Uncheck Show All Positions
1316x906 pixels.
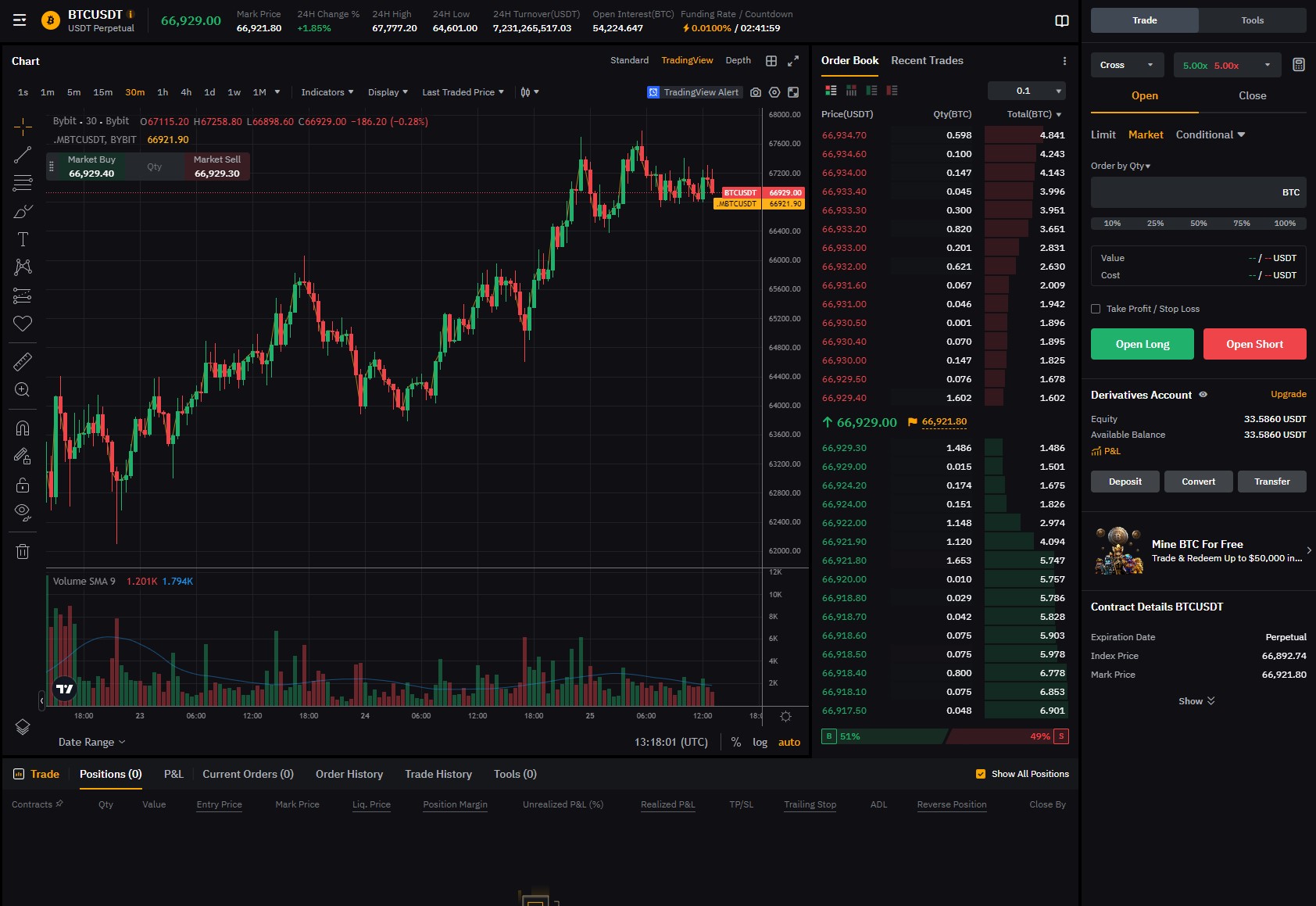pos(981,774)
